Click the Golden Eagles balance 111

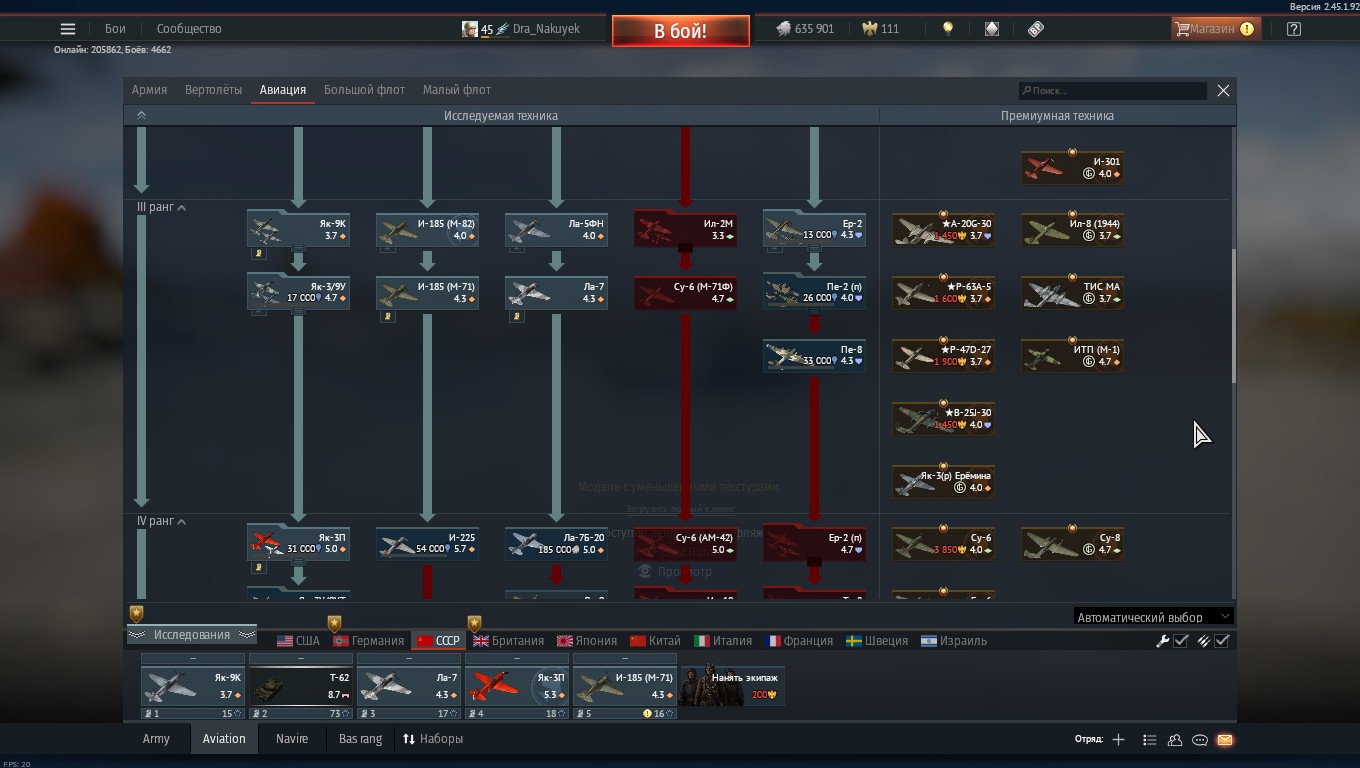[x=880, y=29]
